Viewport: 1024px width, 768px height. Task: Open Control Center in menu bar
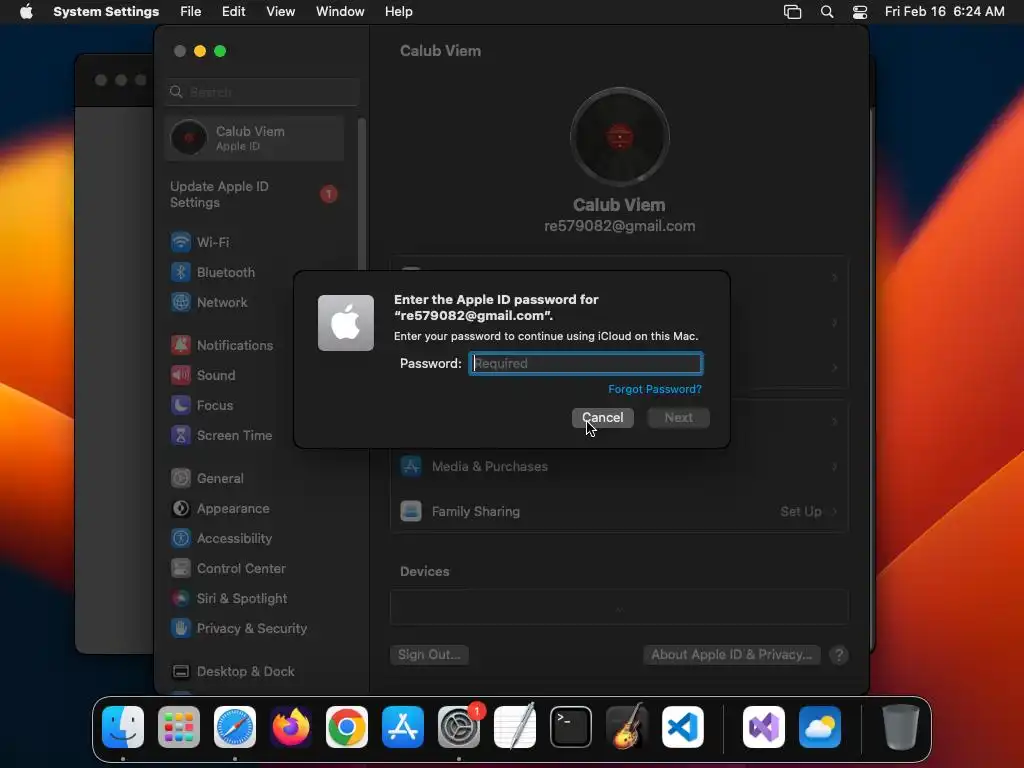[860, 12]
